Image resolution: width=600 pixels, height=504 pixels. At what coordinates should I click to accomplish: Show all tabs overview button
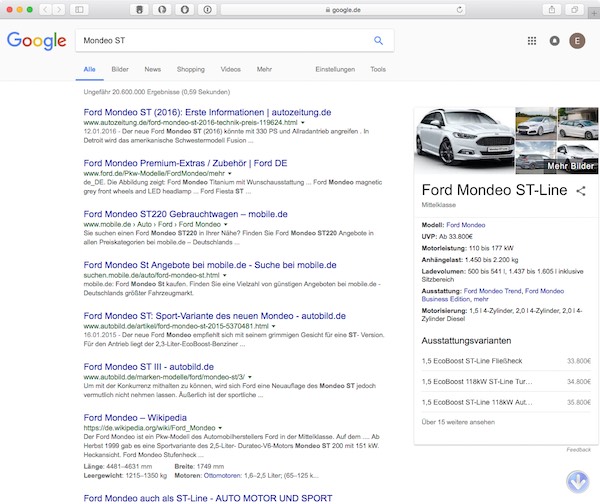(574, 10)
